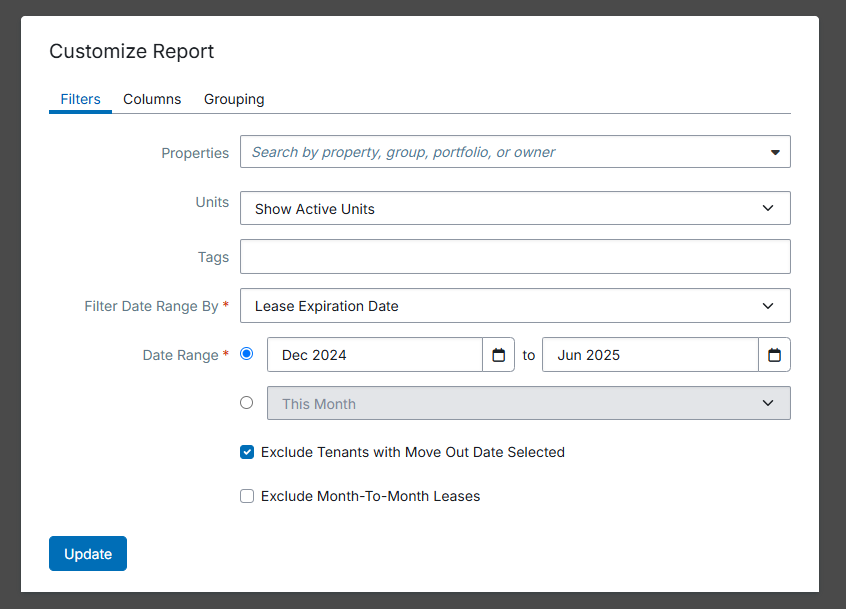
Task: Uncheck Exclude Tenants with Move Out Date
Action: pos(247,452)
